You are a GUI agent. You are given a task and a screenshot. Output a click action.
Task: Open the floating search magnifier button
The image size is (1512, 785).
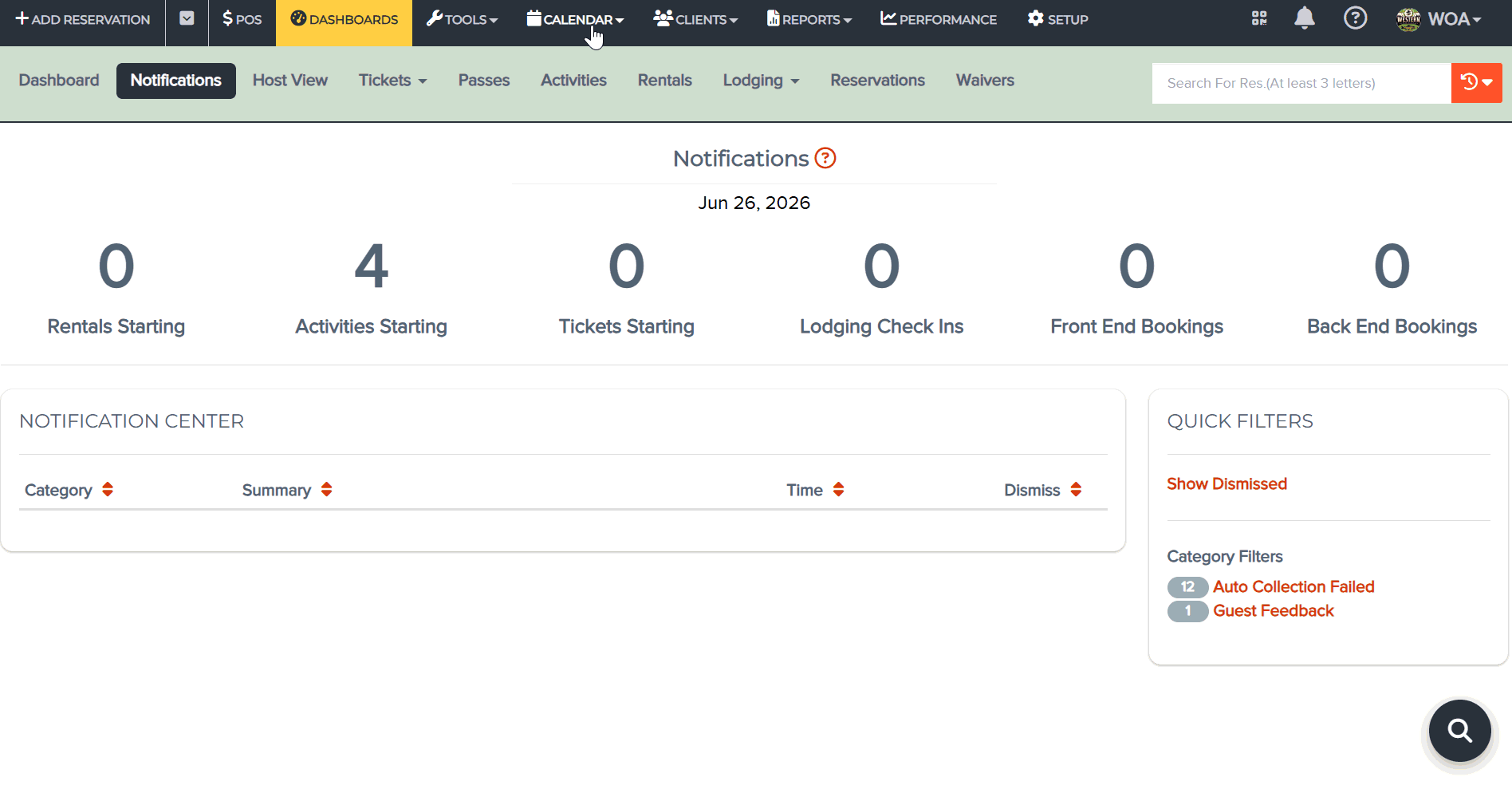[x=1460, y=731]
